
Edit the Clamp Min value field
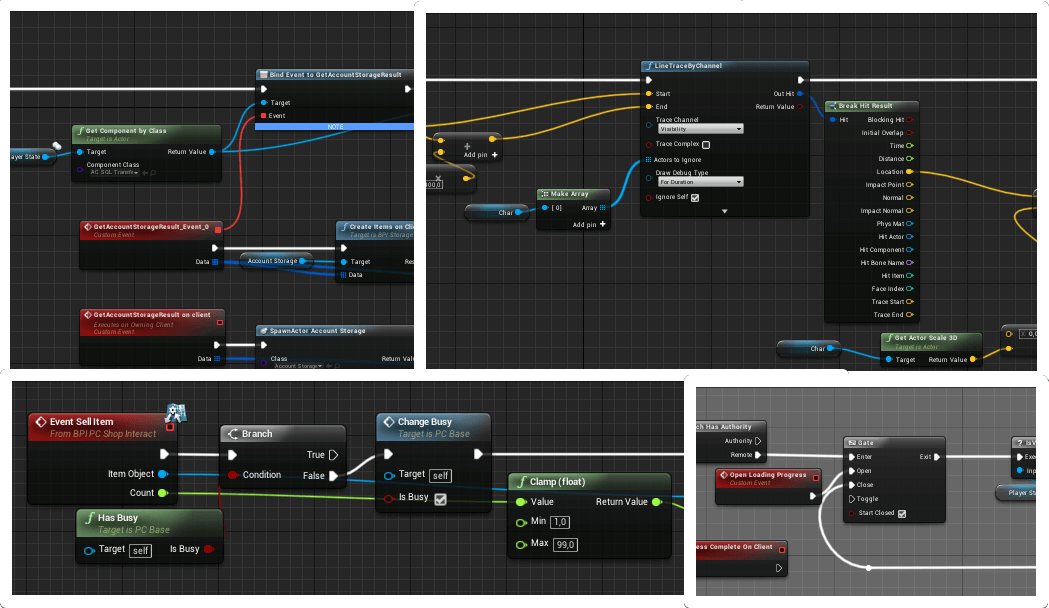560,522
